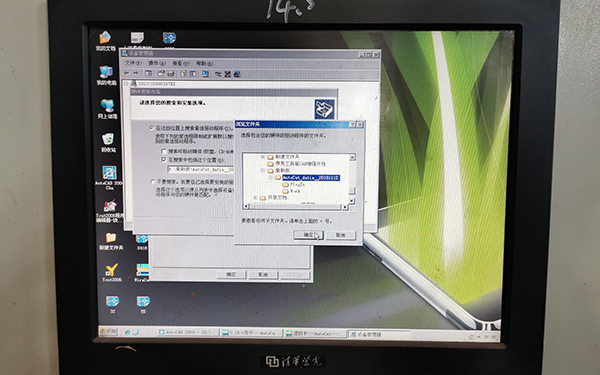Click the help question-mark toolbar icon in Device Manager
Image resolution: width=600 pixels, height=375 pixels.
coord(183,73)
